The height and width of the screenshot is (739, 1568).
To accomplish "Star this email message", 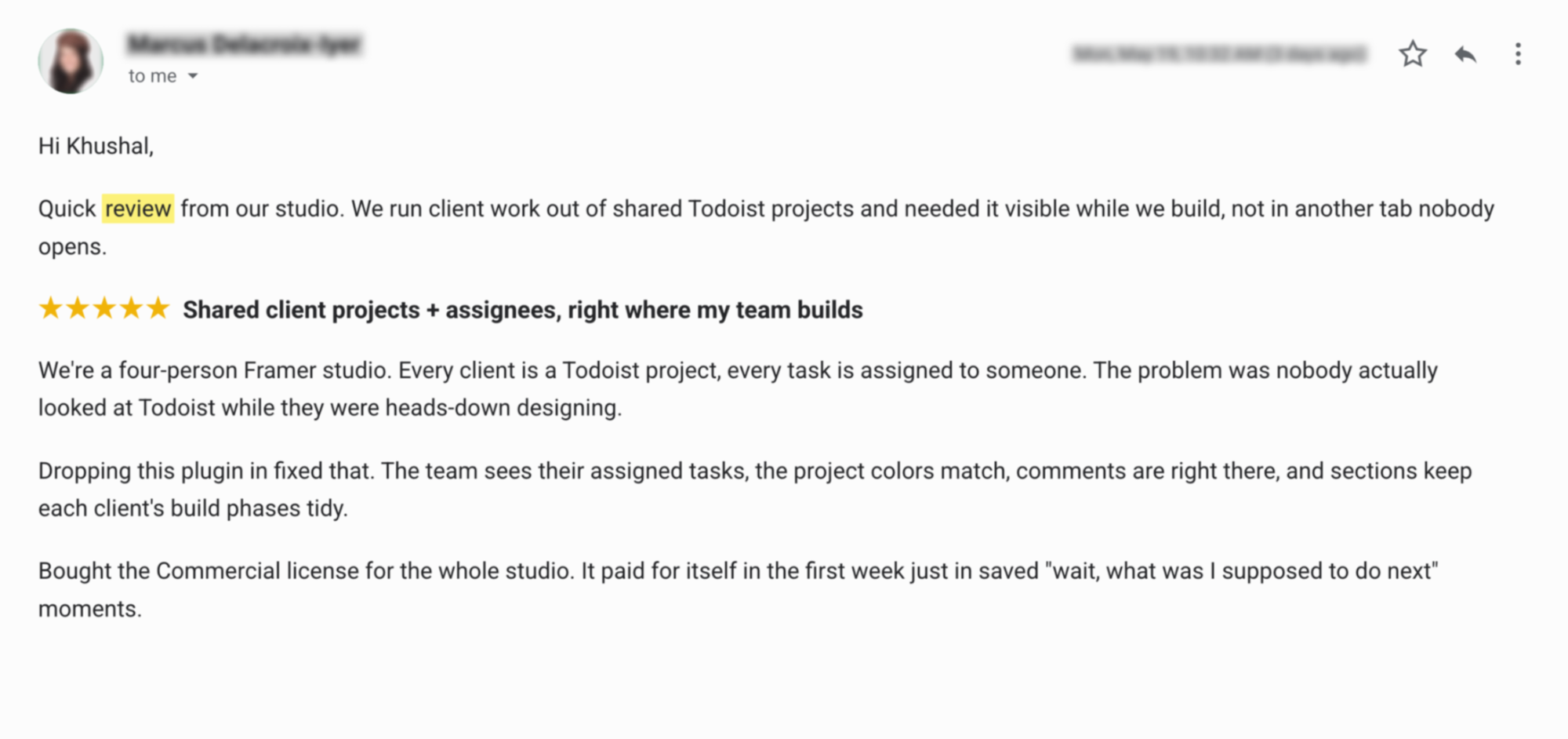I will pyautogui.click(x=1412, y=54).
